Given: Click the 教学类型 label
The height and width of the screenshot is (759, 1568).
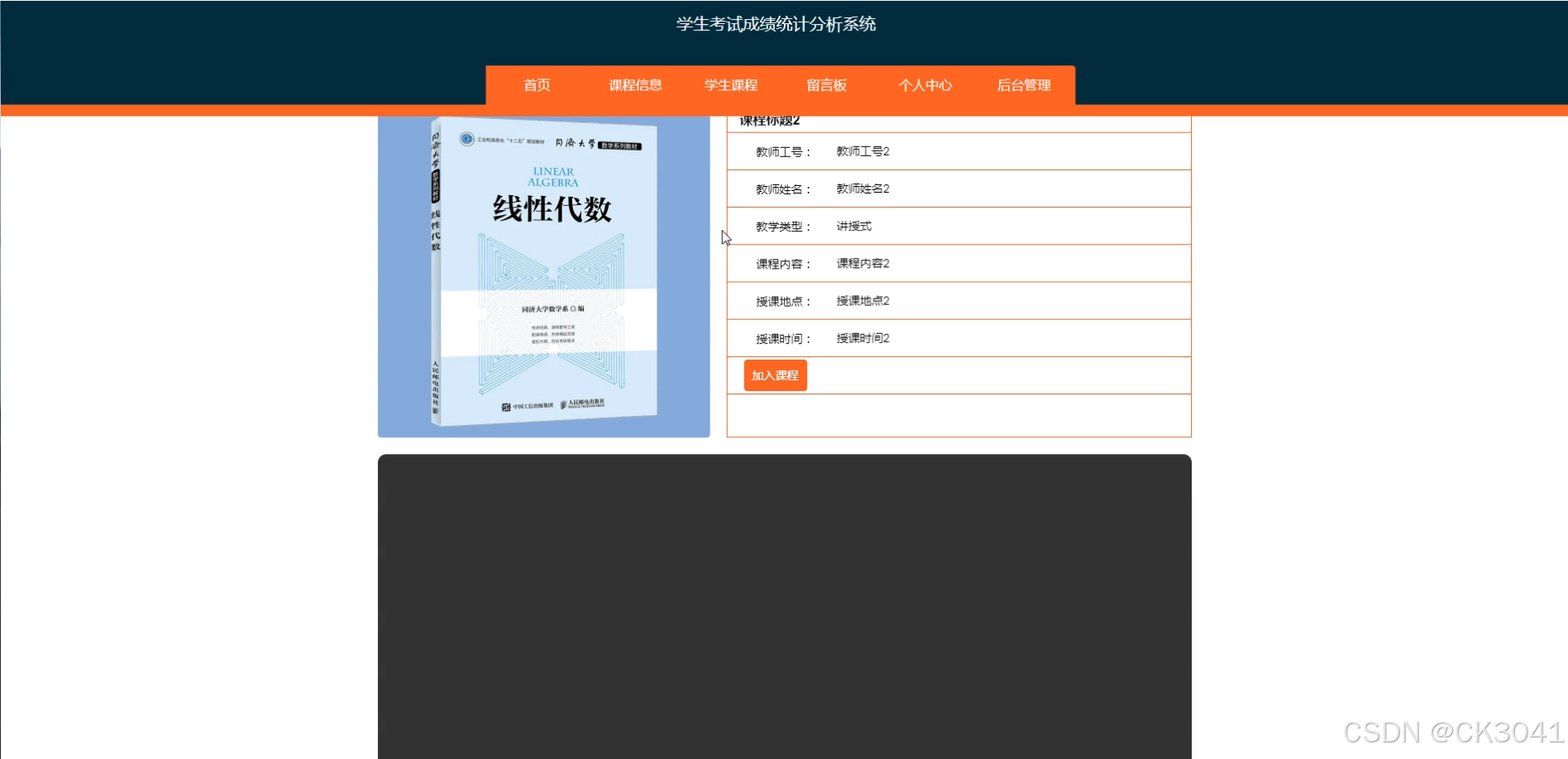Looking at the screenshot, I should click(x=783, y=227).
